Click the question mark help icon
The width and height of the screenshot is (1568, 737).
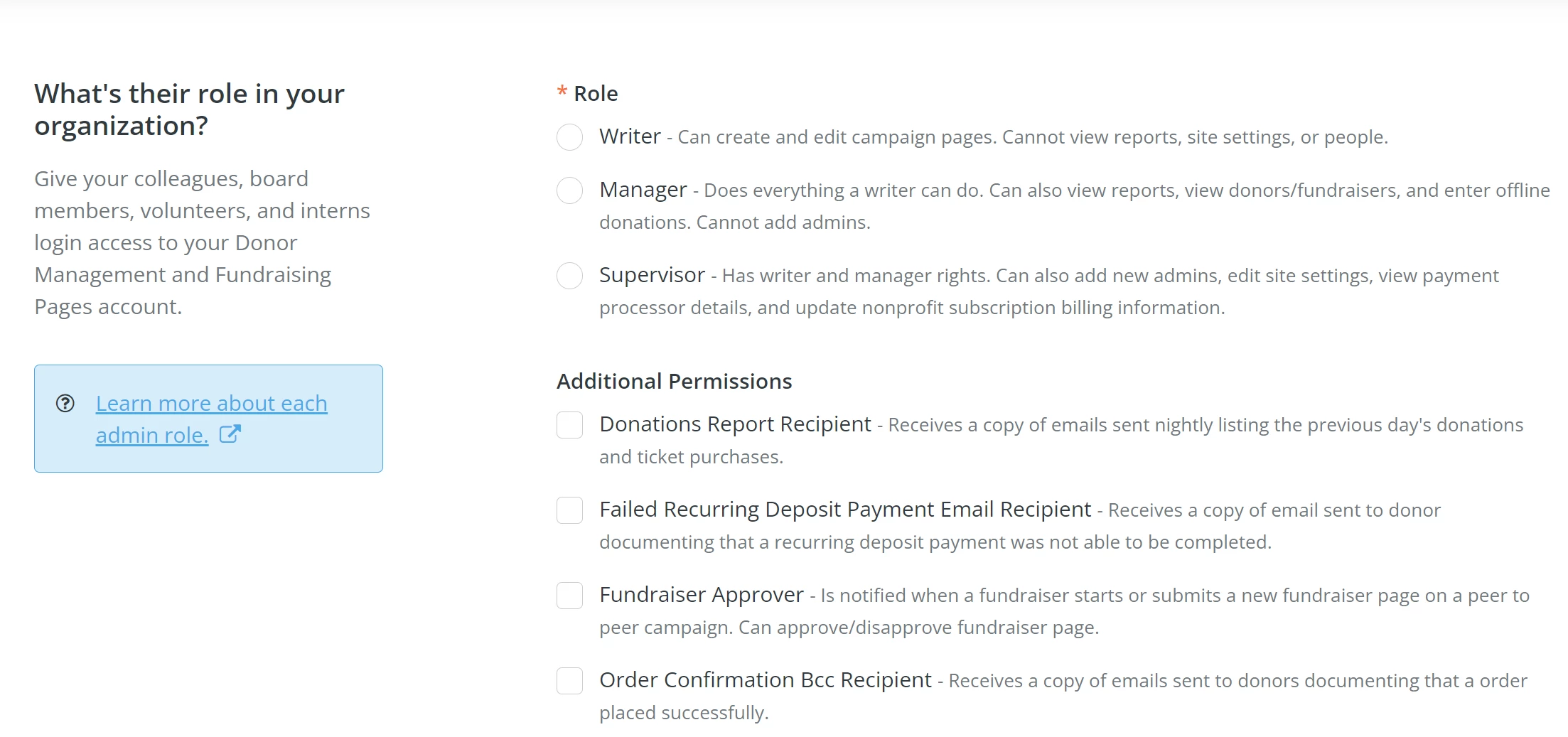[65, 404]
